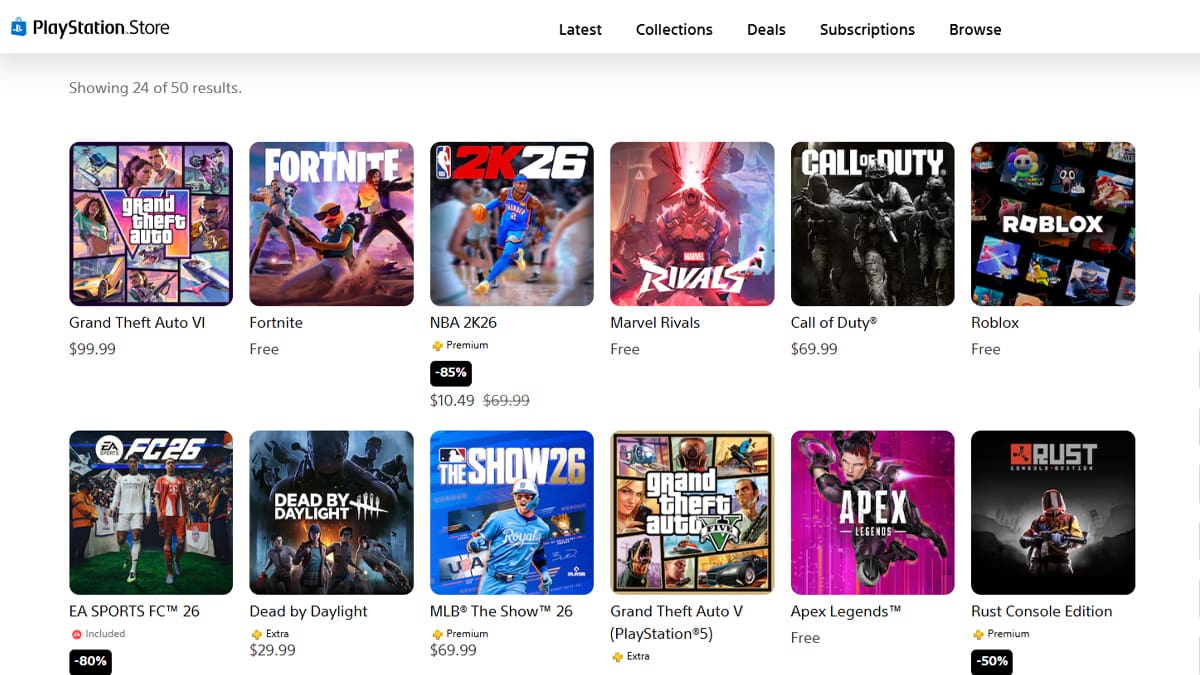Click the PlayStation Store logo

pos(90,28)
